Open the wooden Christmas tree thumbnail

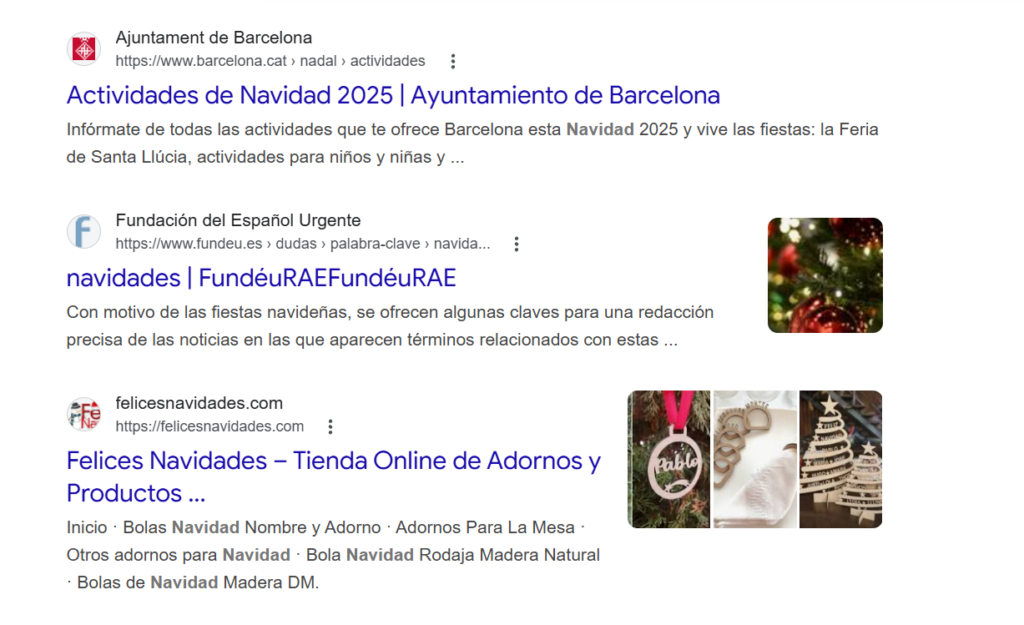pyautogui.click(x=841, y=459)
